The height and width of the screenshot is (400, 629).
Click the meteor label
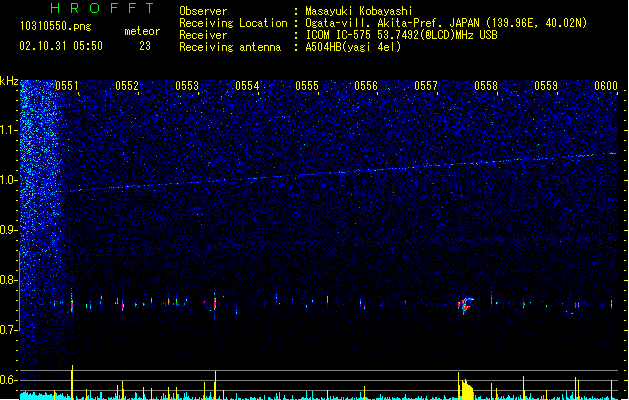[x=142, y=31]
